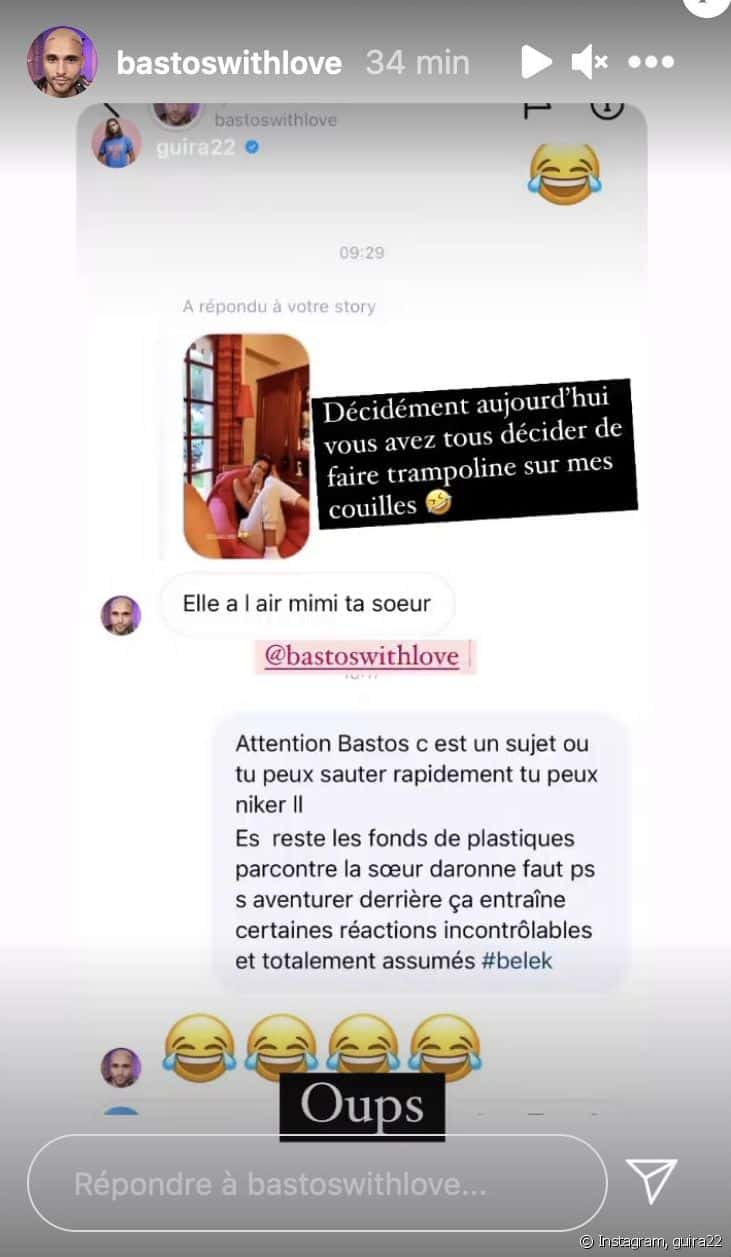This screenshot has height=1257, width=731.
Task: Tap the Oups text sticker
Action: tap(362, 1106)
